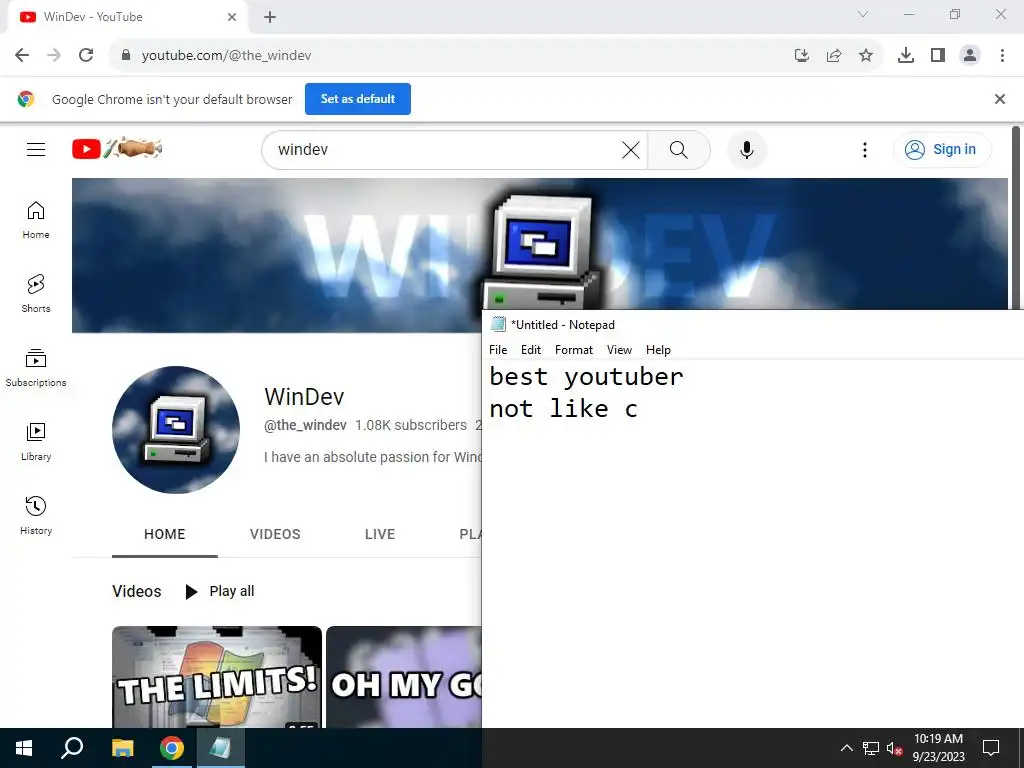Click the network tray icon
The height and width of the screenshot is (768, 1024).
(871, 748)
